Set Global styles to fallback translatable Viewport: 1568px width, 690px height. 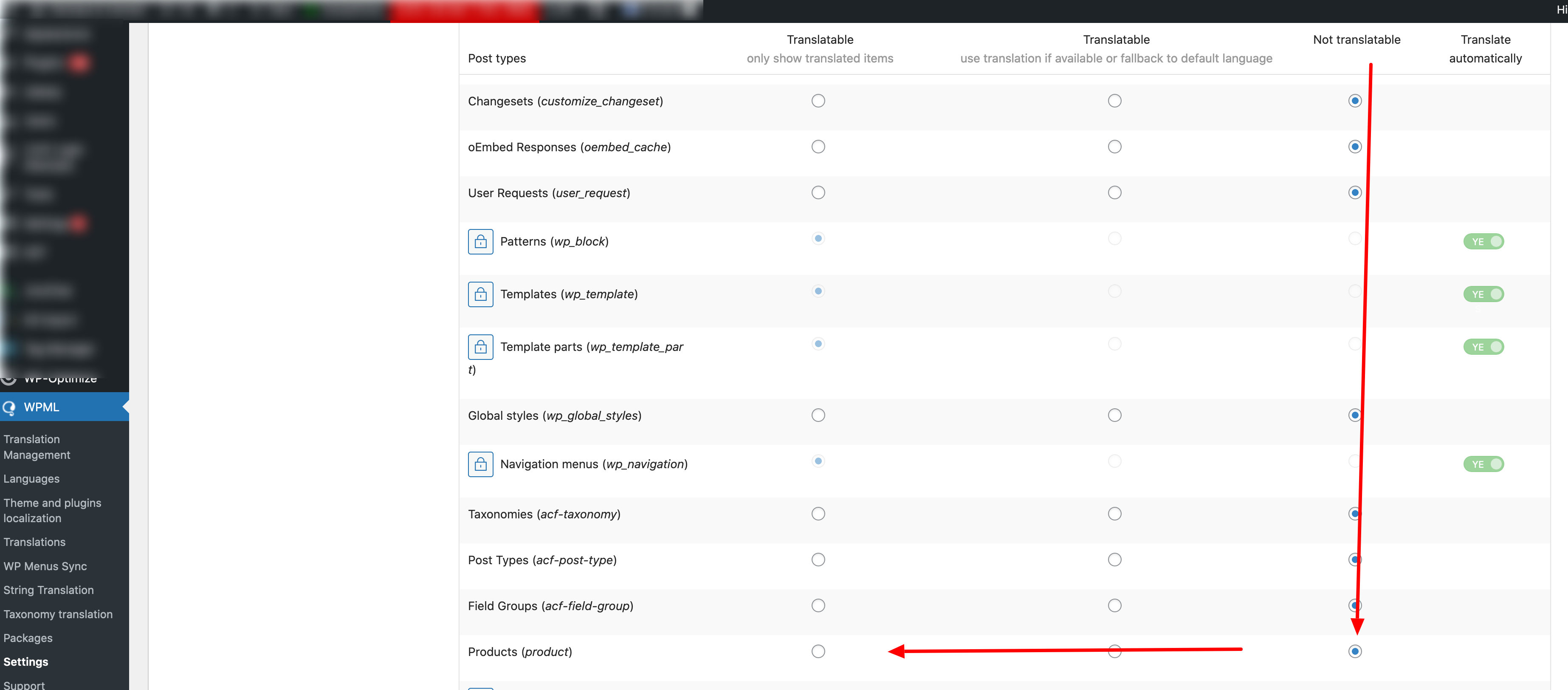[x=1114, y=416]
